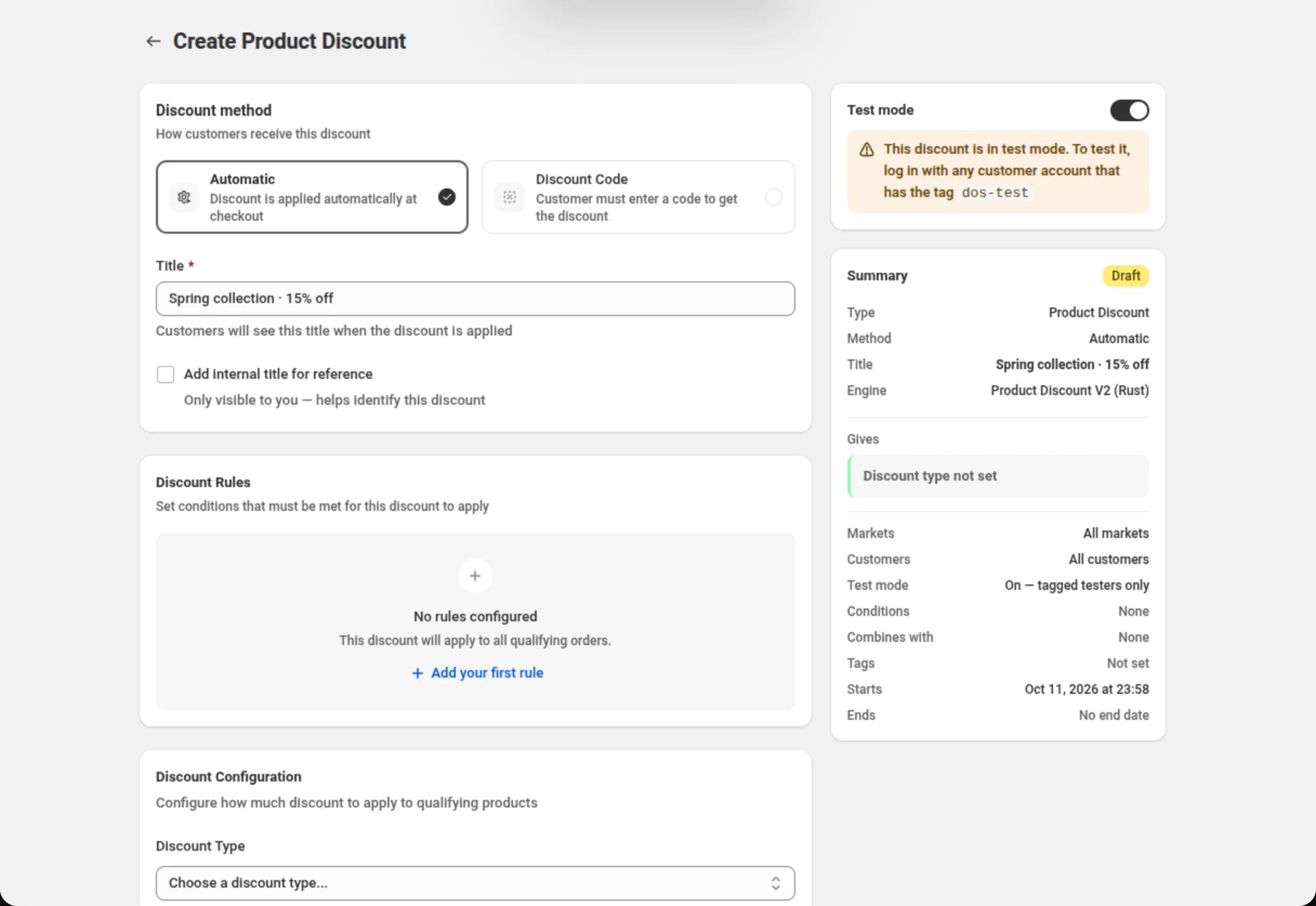This screenshot has width=1316, height=906.
Task: Click the Oct 11, 2026 at 23:58 start value
Action: (1086, 689)
